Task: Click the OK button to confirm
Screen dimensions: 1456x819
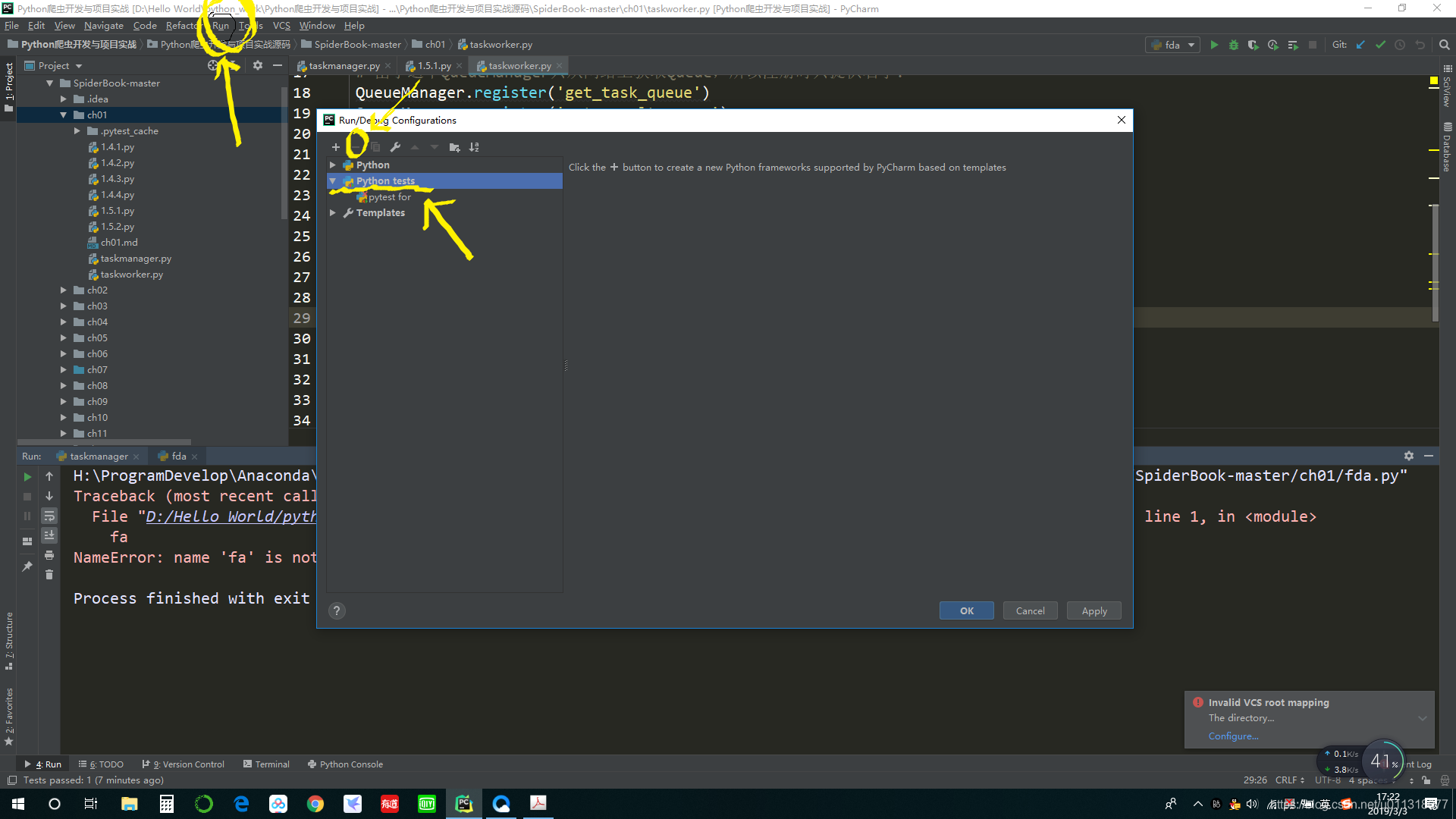Action: click(x=965, y=610)
